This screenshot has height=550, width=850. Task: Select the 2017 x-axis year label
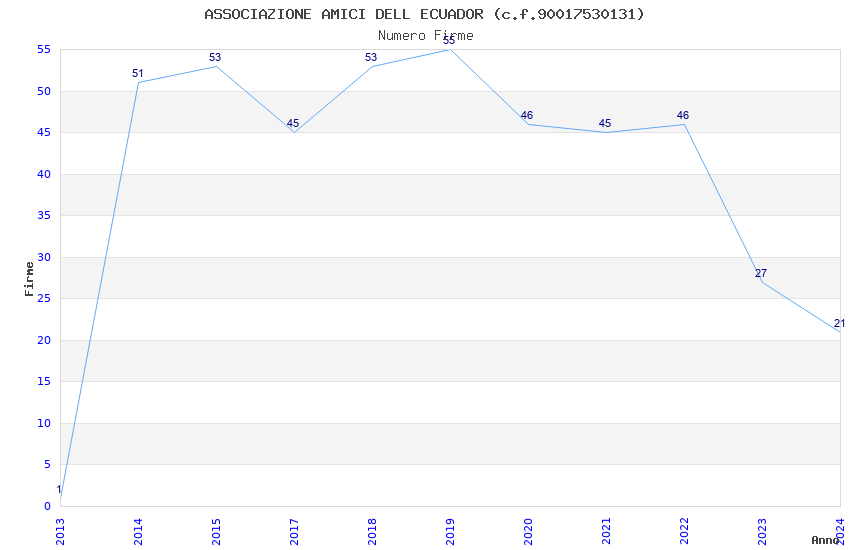(294, 532)
